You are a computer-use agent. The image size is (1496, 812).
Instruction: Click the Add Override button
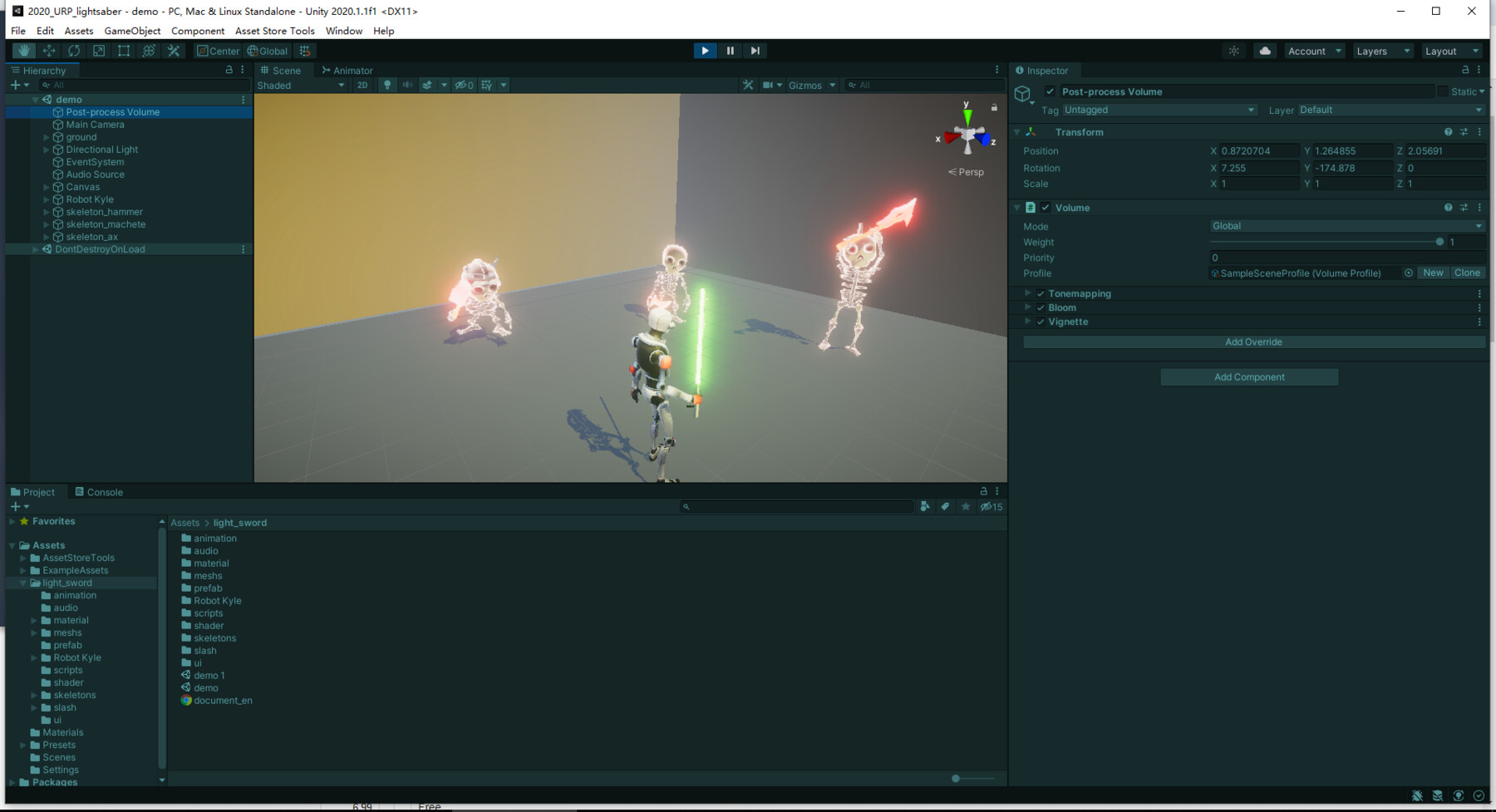(1252, 342)
